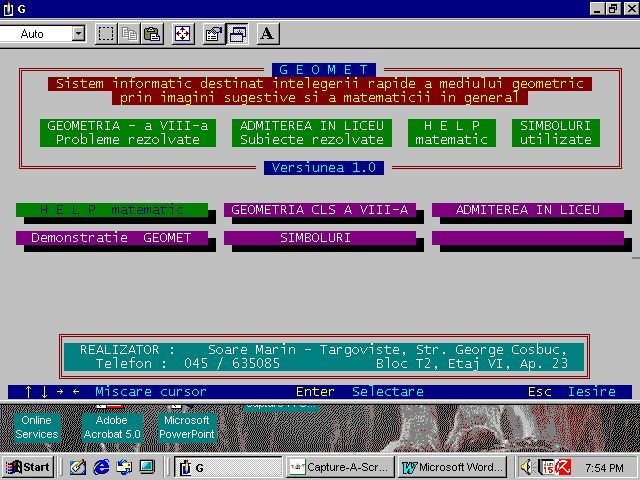The height and width of the screenshot is (480, 640).
Task: Open Online Services desktop icon
Action: [37, 427]
